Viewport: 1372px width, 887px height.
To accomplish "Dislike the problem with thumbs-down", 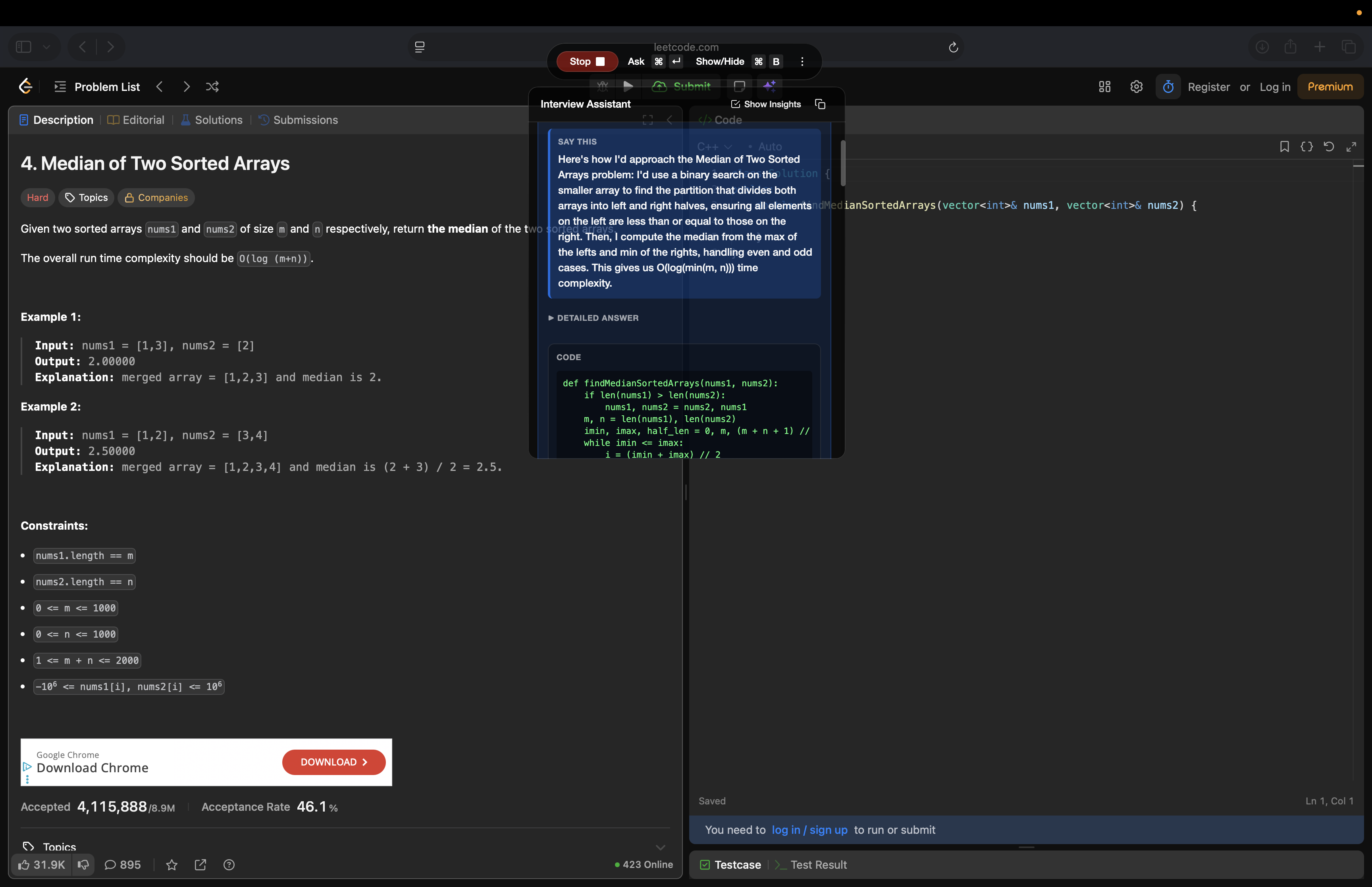I will click(x=83, y=864).
